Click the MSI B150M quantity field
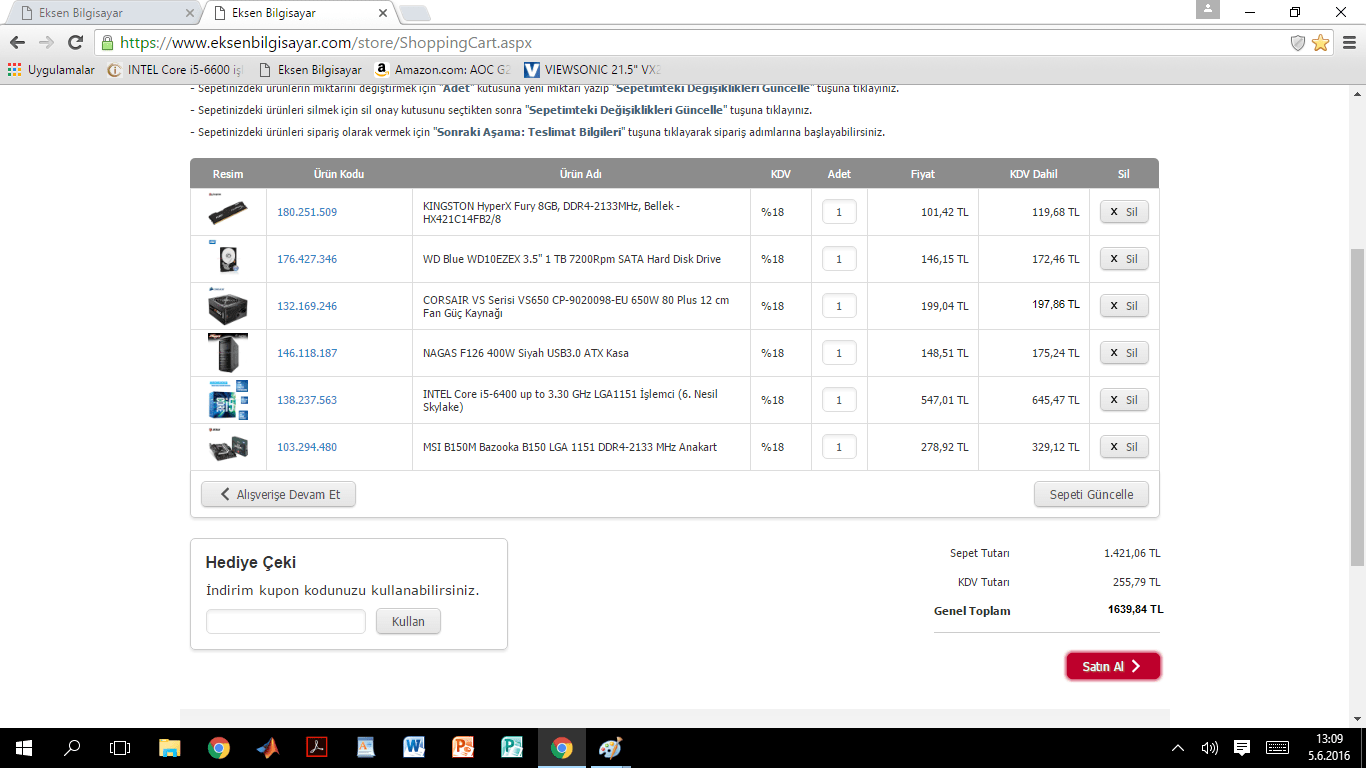The height and width of the screenshot is (768, 1366). point(839,447)
